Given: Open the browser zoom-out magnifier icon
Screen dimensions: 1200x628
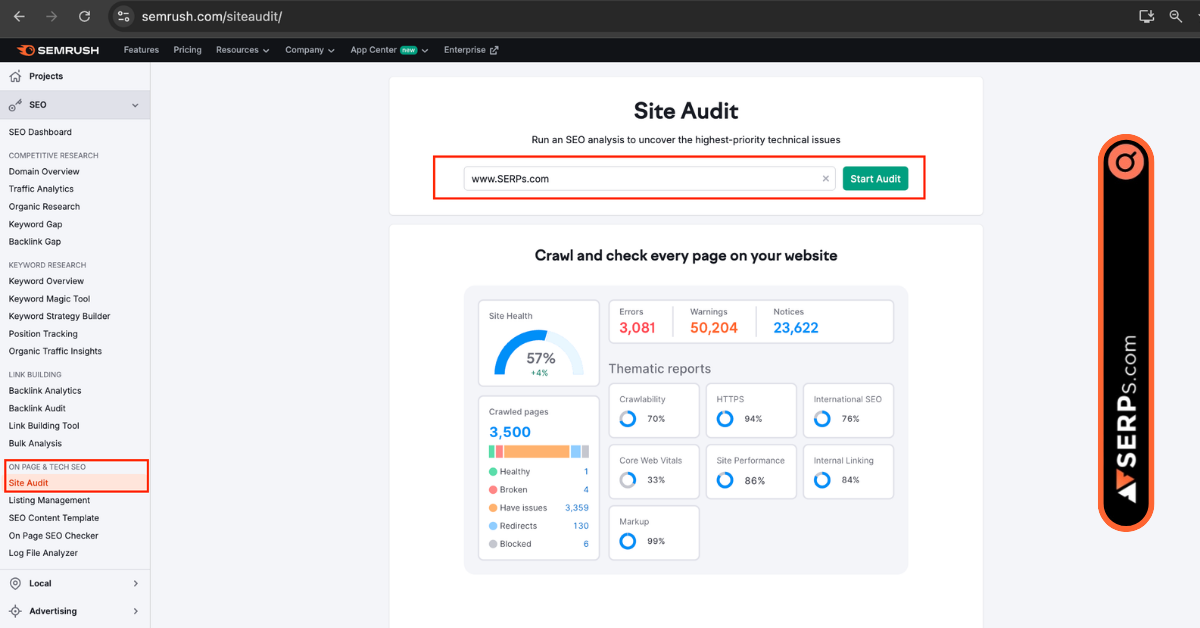Looking at the screenshot, I should 1176,16.
